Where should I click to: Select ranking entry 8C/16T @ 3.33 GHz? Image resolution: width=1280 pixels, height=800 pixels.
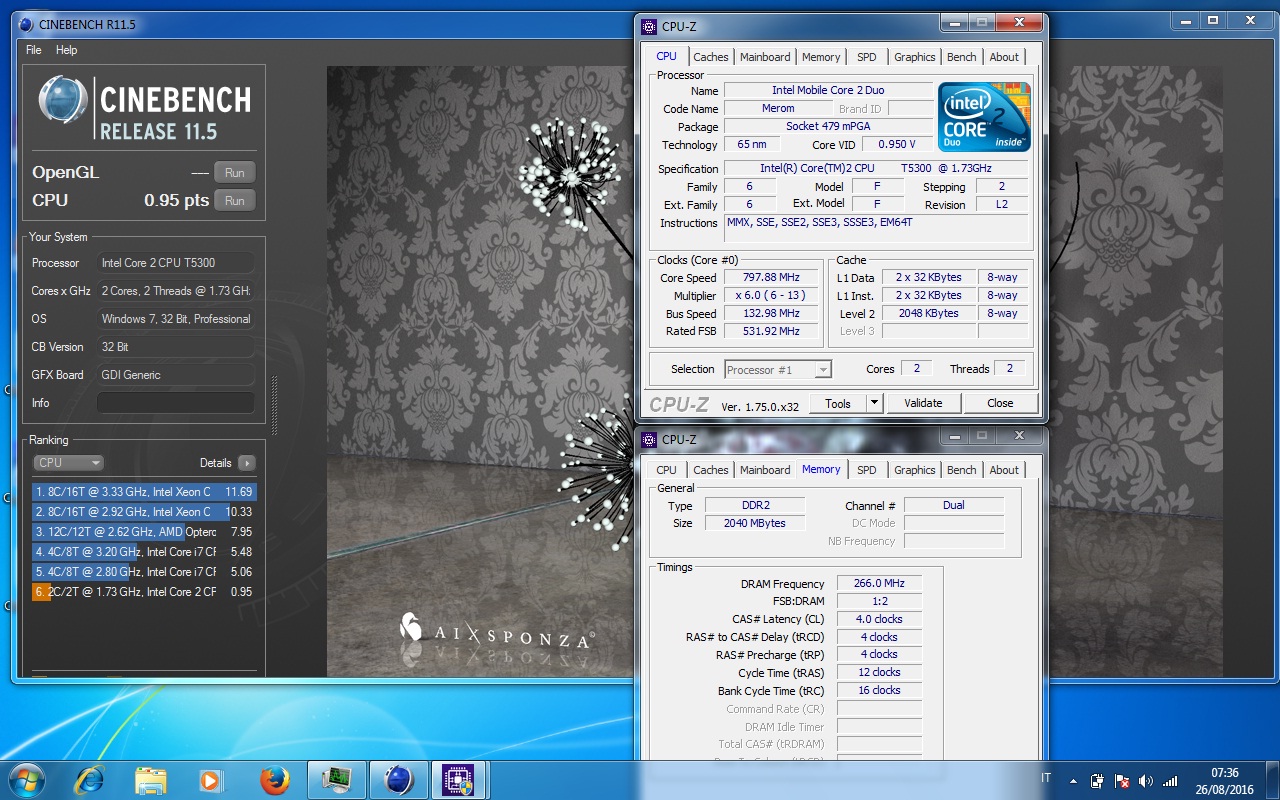tap(144, 492)
